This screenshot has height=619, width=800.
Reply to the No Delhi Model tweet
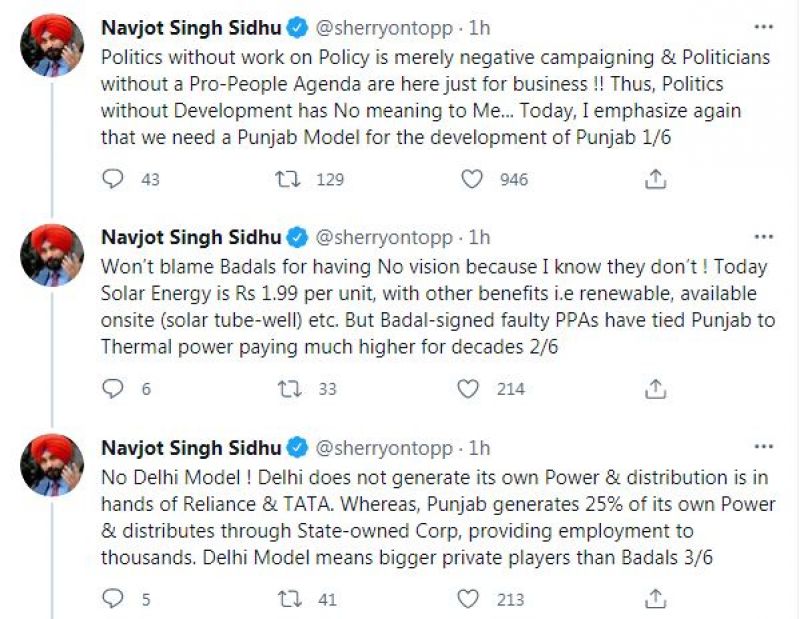pos(114,599)
